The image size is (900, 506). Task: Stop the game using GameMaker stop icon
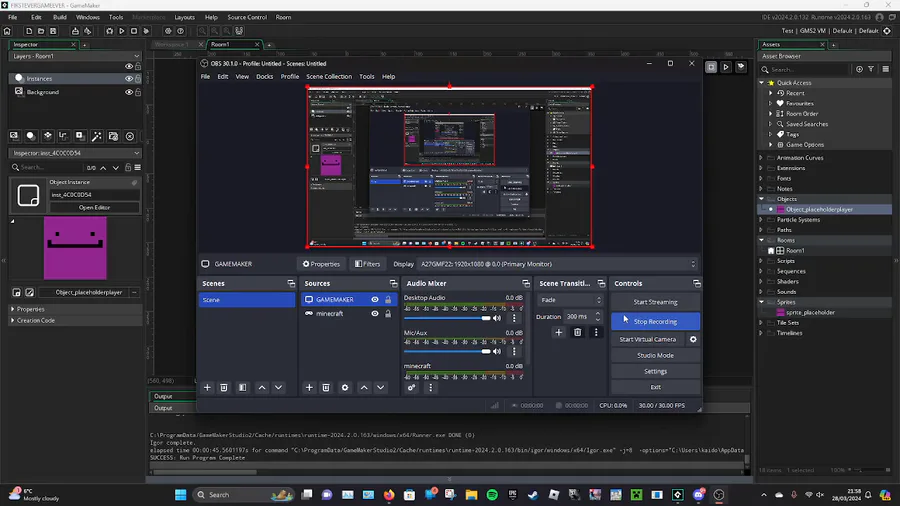134,31
